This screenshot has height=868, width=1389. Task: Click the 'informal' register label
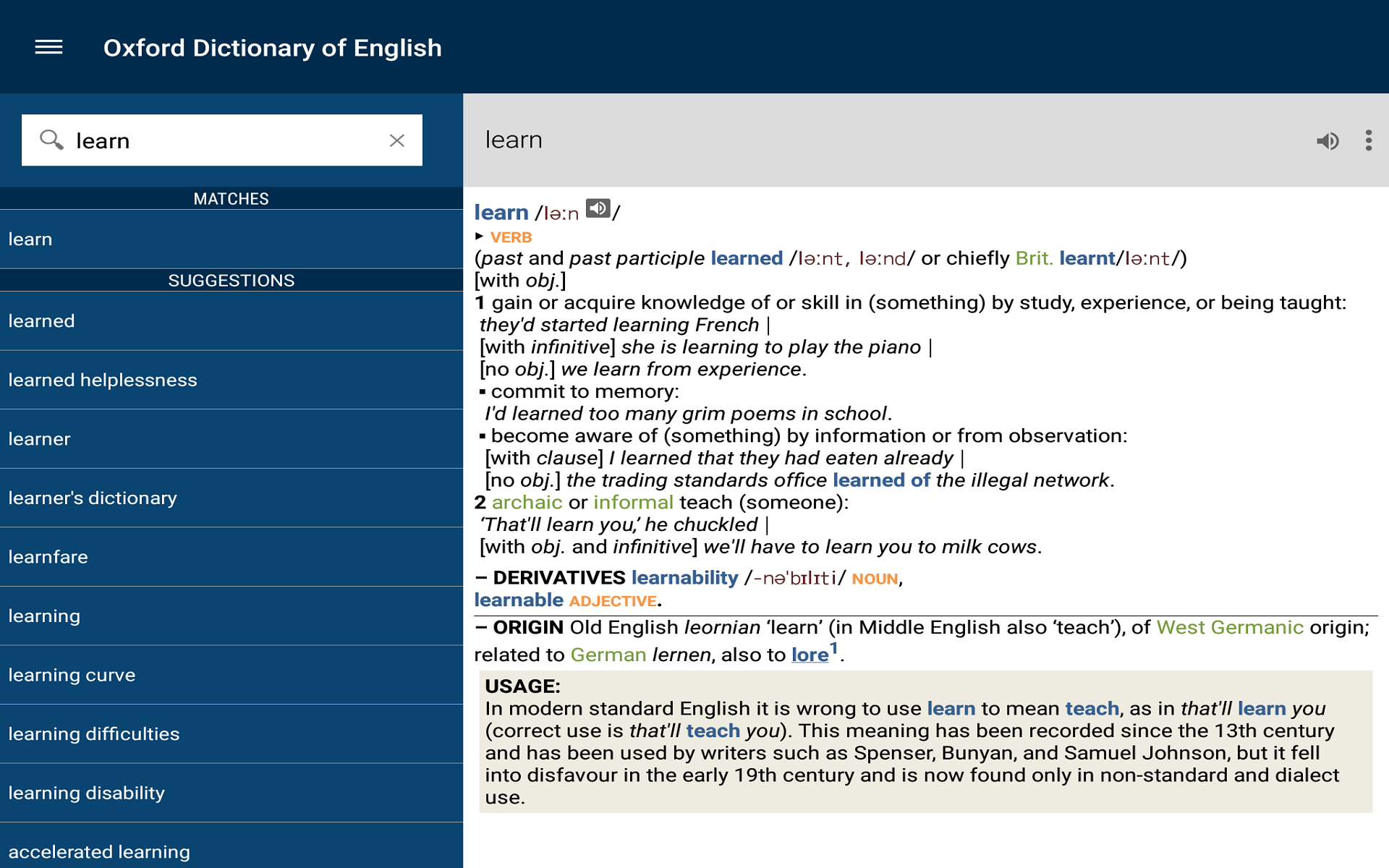click(x=633, y=503)
